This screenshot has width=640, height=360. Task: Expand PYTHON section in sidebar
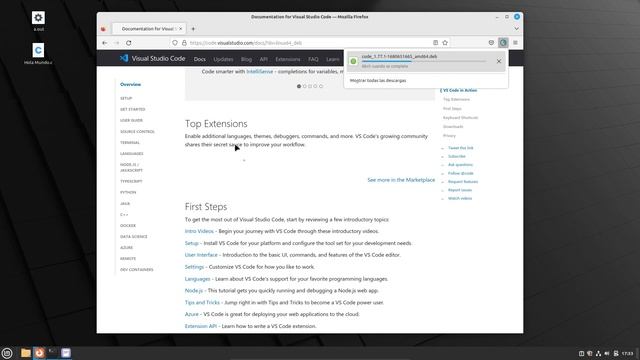[x=128, y=192]
